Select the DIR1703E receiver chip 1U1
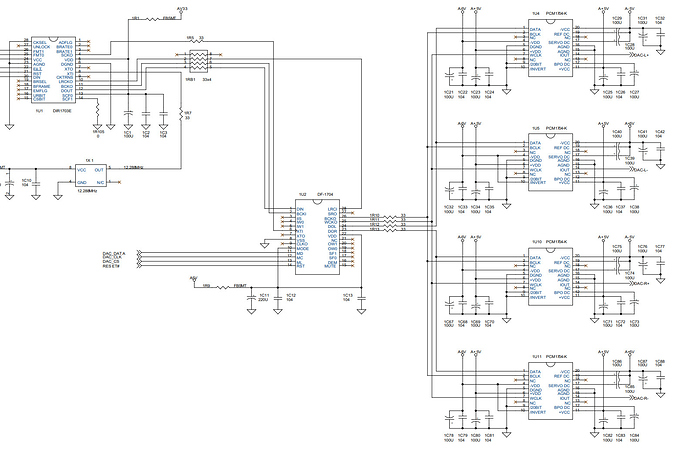 coord(53,70)
